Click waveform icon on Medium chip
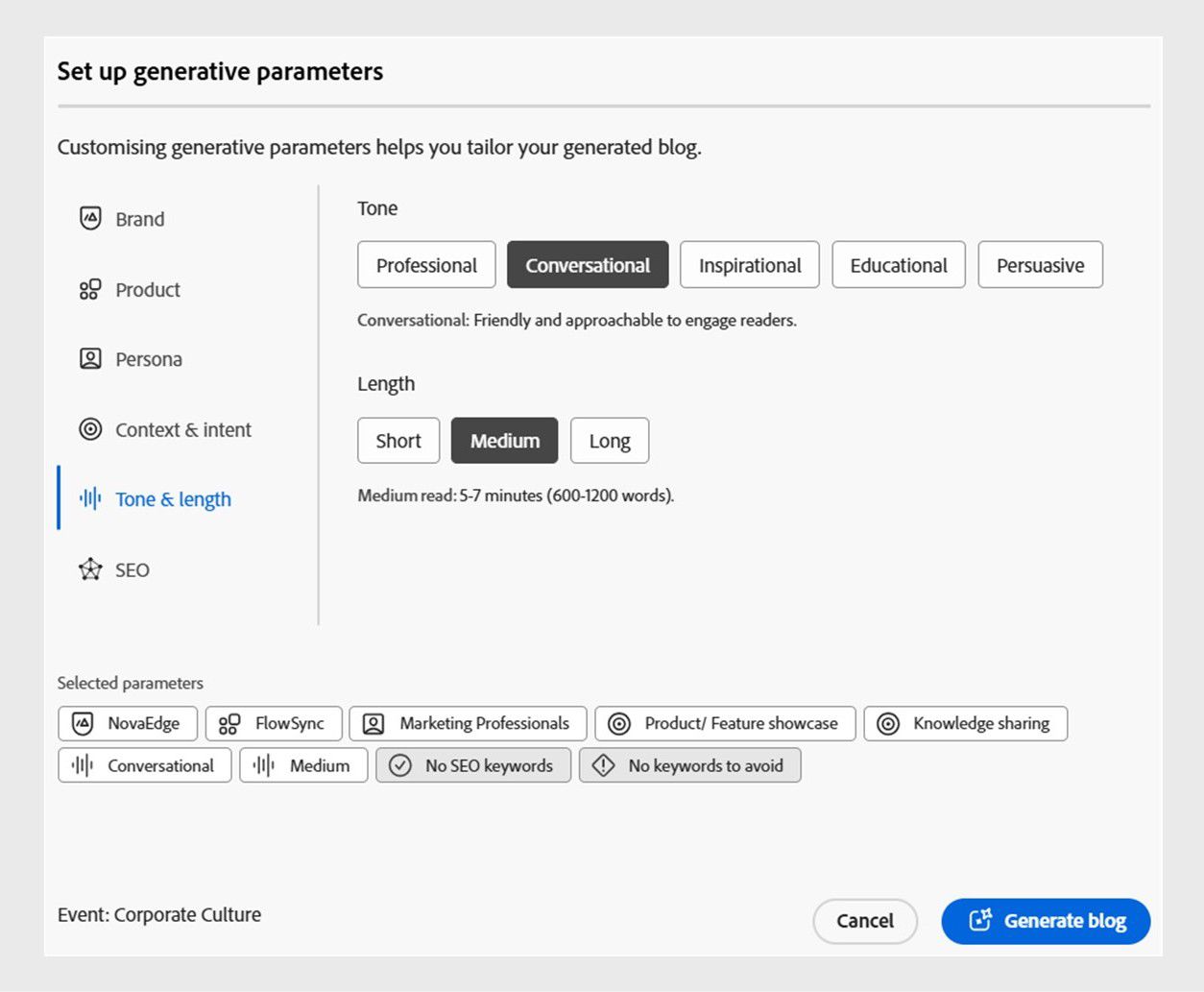The height and width of the screenshot is (992, 1204). pyautogui.click(x=263, y=765)
